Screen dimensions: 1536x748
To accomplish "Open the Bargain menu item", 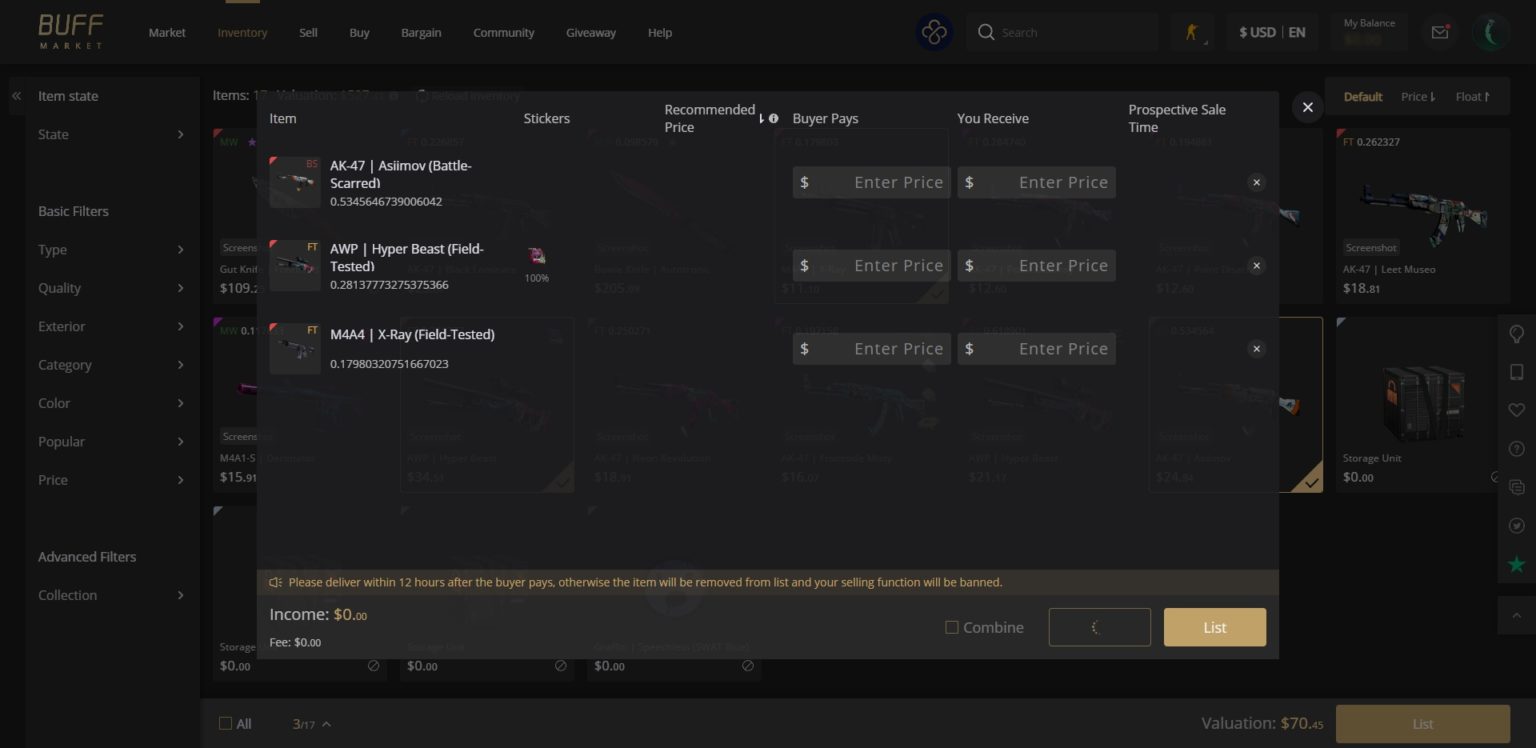I will coord(421,33).
